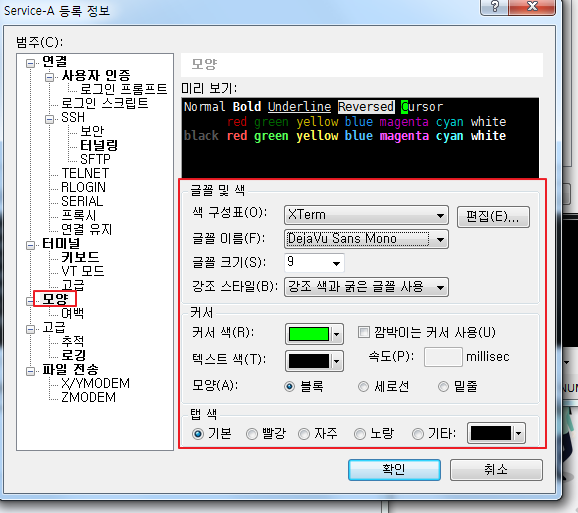Click 취소 button
The image size is (578, 513).
(496, 470)
